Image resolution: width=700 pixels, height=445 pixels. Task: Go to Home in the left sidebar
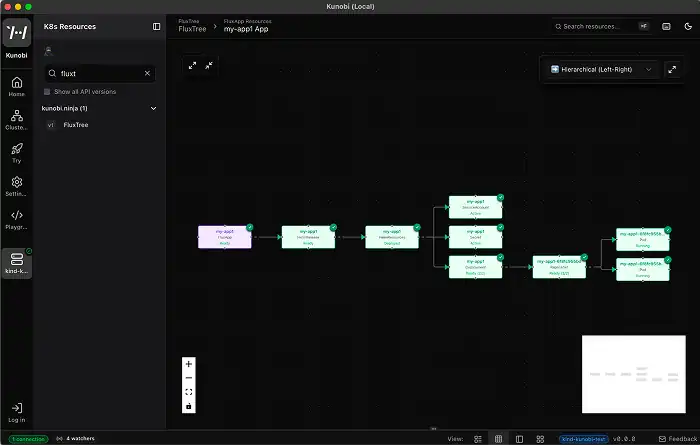tap(17, 87)
